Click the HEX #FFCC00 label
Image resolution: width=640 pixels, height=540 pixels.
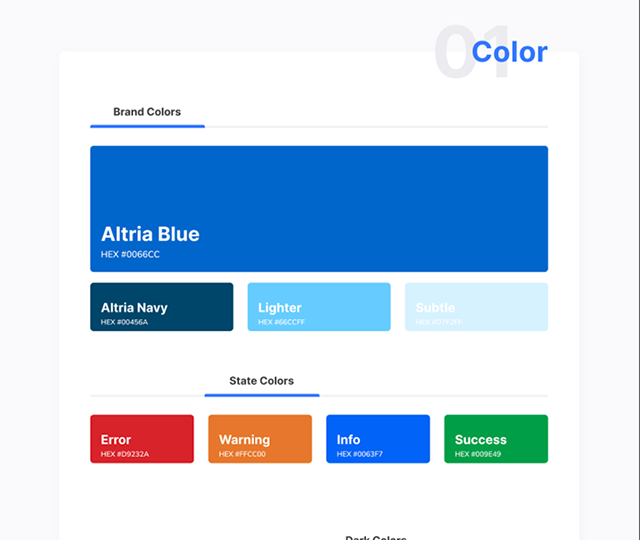pyautogui.click(x=242, y=454)
